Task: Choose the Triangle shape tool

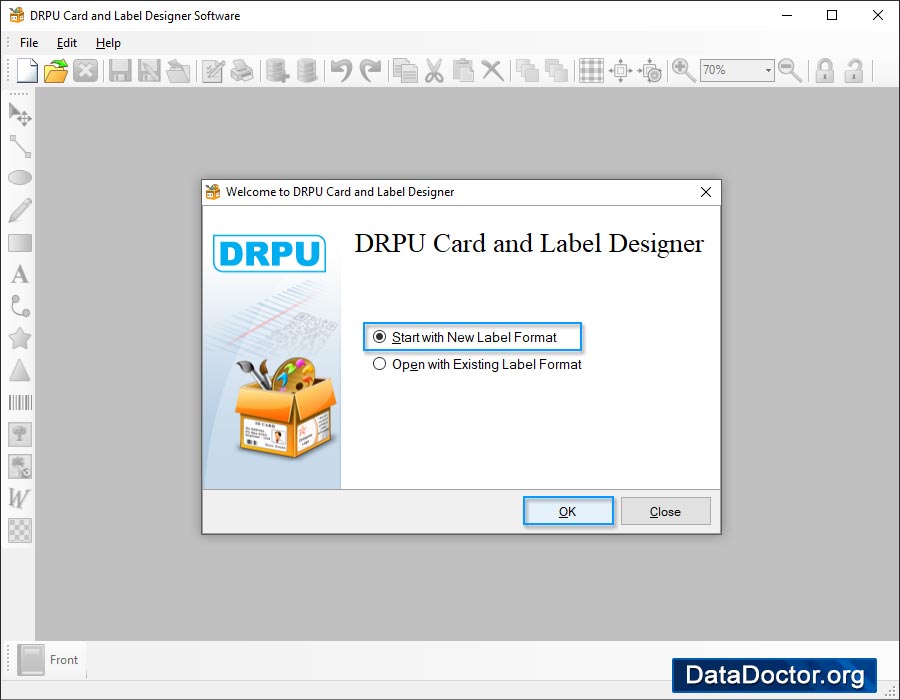Action: pyautogui.click(x=20, y=371)
